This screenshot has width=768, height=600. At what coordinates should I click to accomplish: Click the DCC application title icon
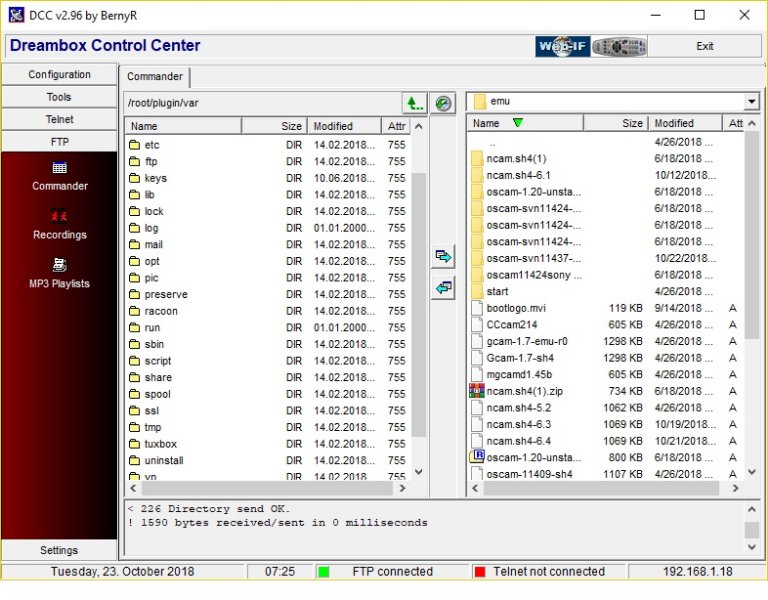click(16, 15)
